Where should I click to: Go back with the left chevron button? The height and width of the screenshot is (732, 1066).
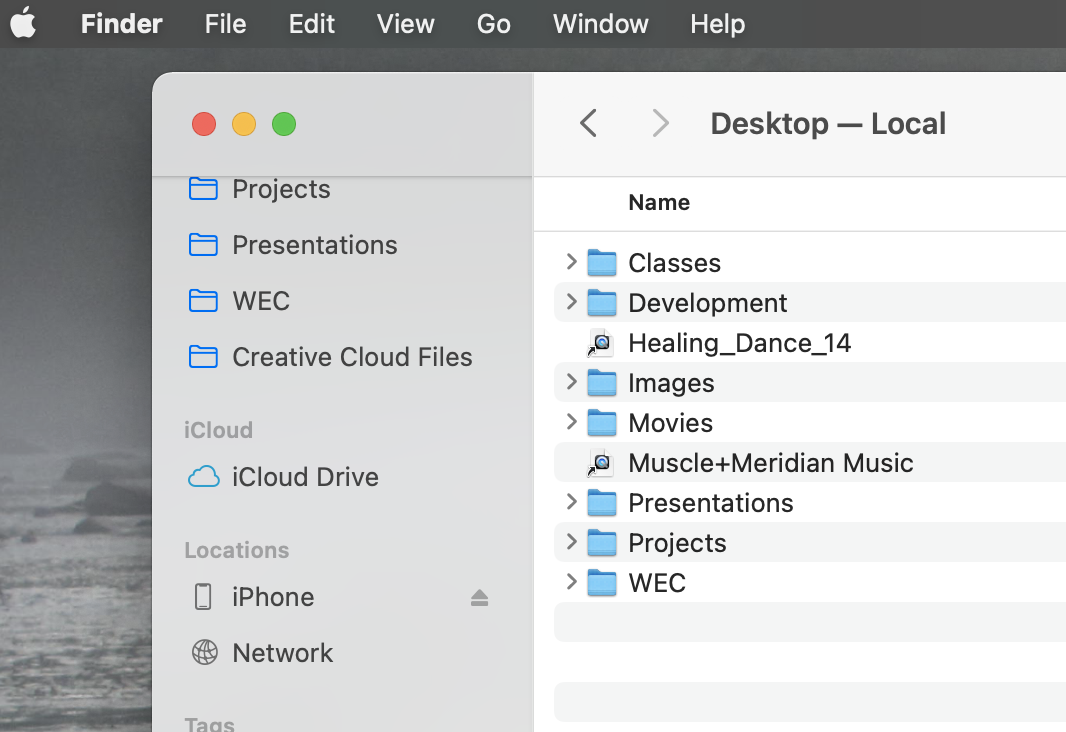click(x=589, y=124)
